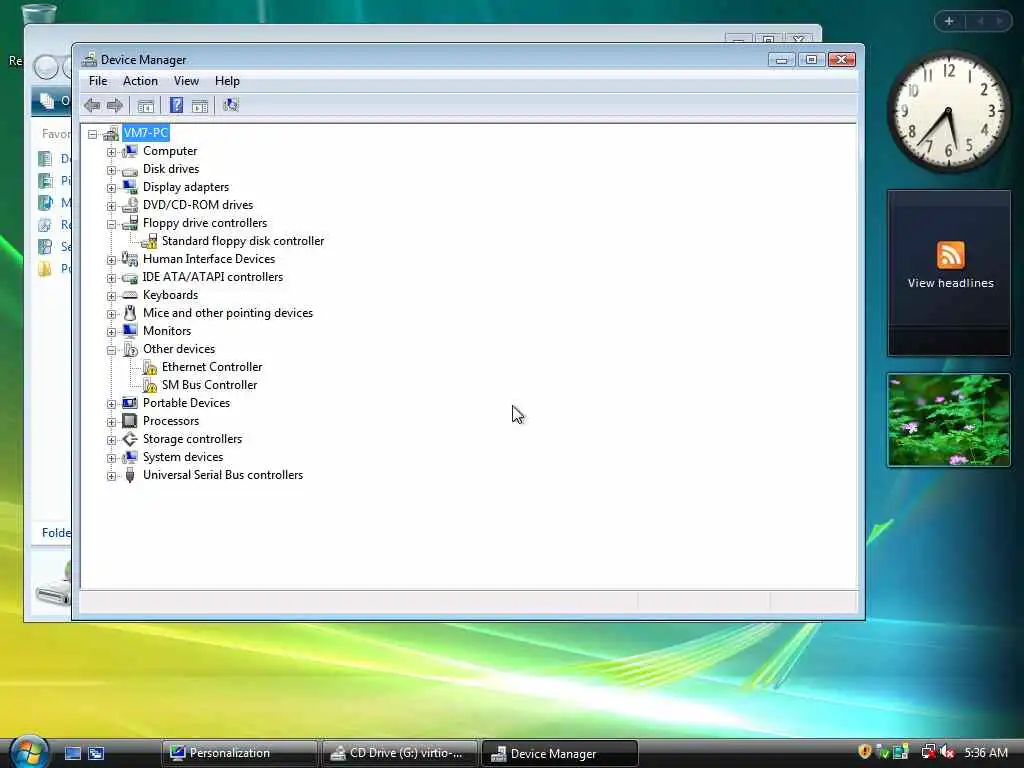Select the Floppy drive controllers category icon
Viewport: 1024px width, 768px height.
[130, 223]
